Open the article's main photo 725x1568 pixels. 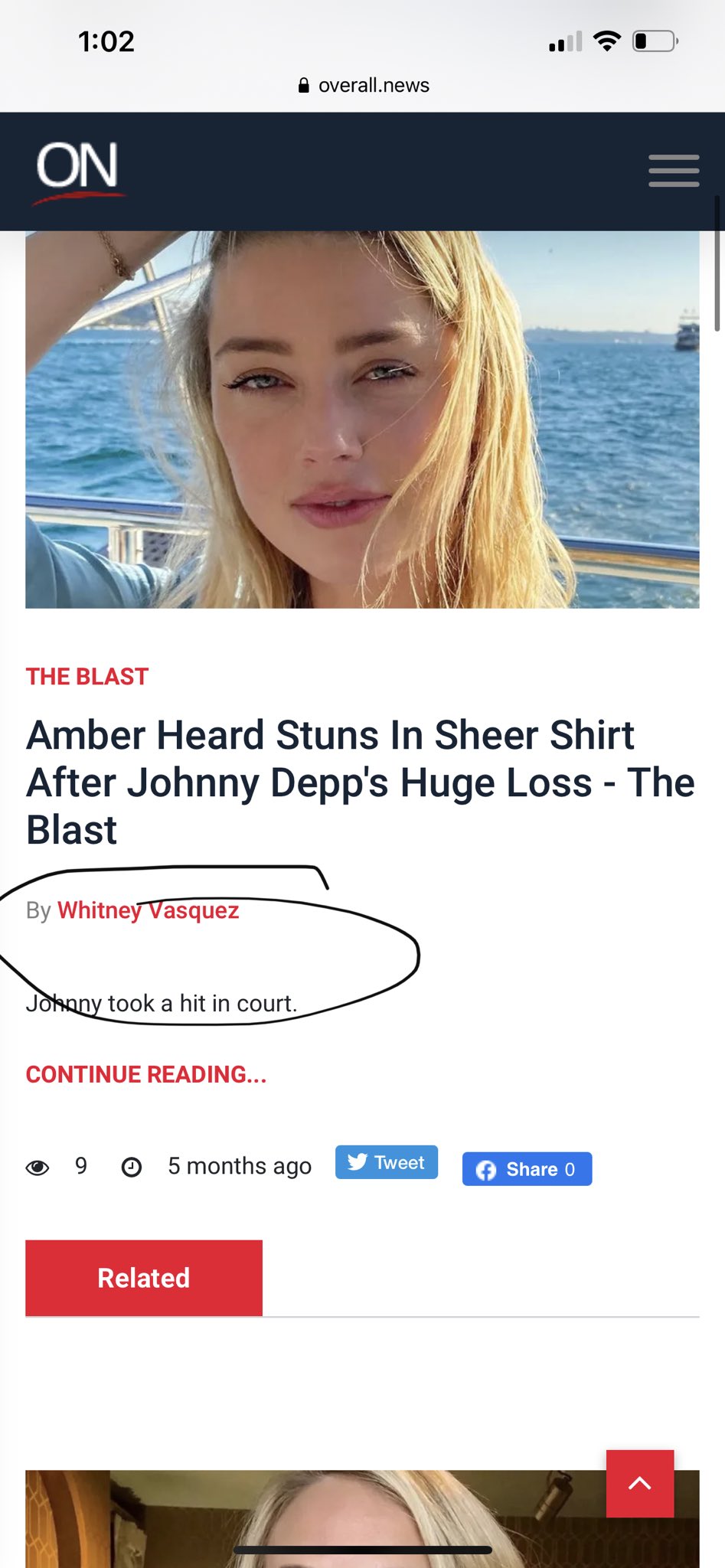362,420
